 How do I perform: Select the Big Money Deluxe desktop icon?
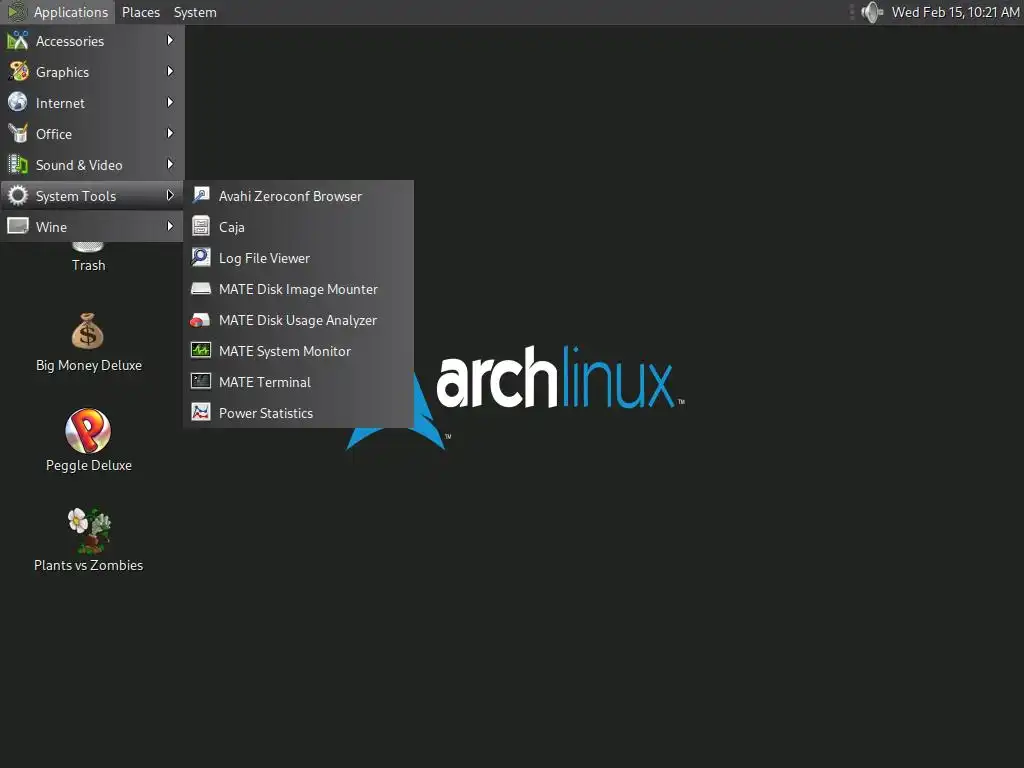(88, 331)
